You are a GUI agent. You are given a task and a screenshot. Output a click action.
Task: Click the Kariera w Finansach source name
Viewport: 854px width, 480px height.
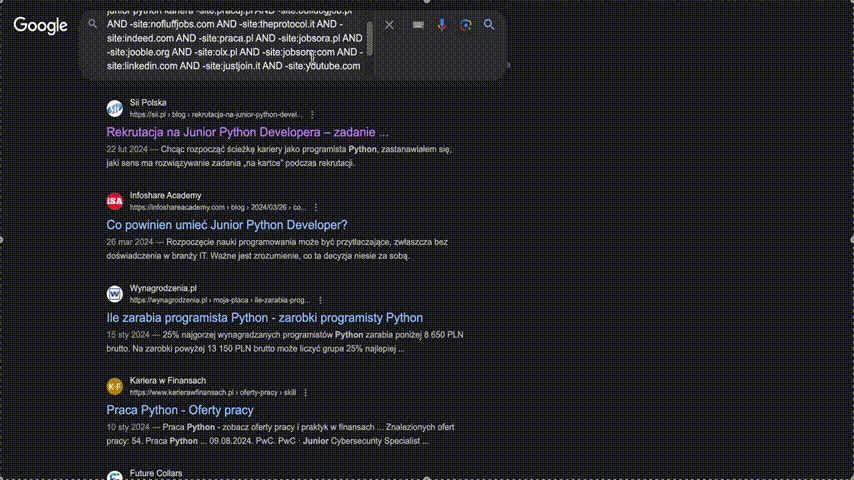point(168,380)
